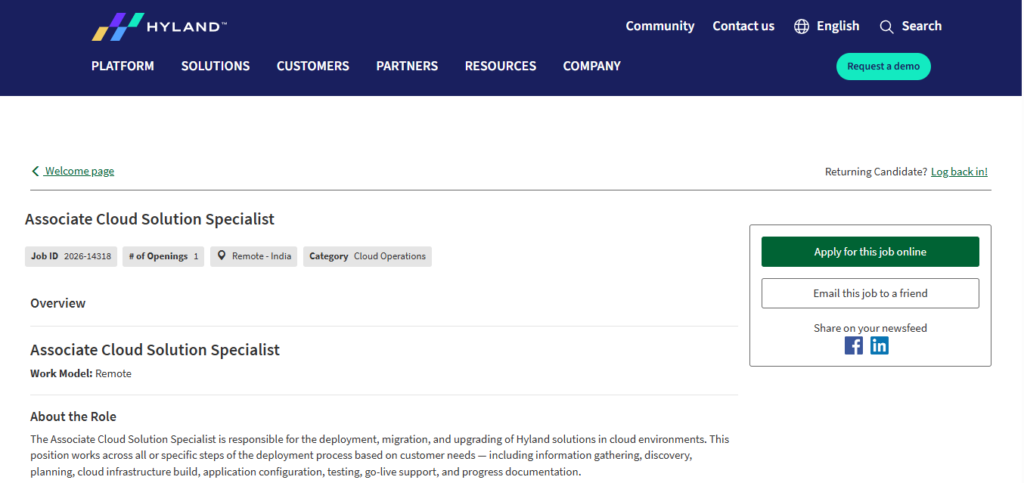Open the PLATFORM menu
1024x483 pixels.
123,66
